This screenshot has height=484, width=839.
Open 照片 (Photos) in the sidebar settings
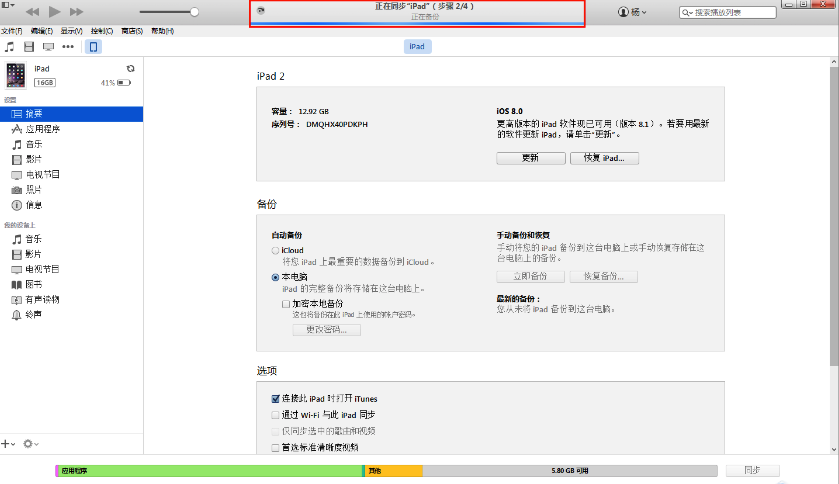tap(32, 189)
